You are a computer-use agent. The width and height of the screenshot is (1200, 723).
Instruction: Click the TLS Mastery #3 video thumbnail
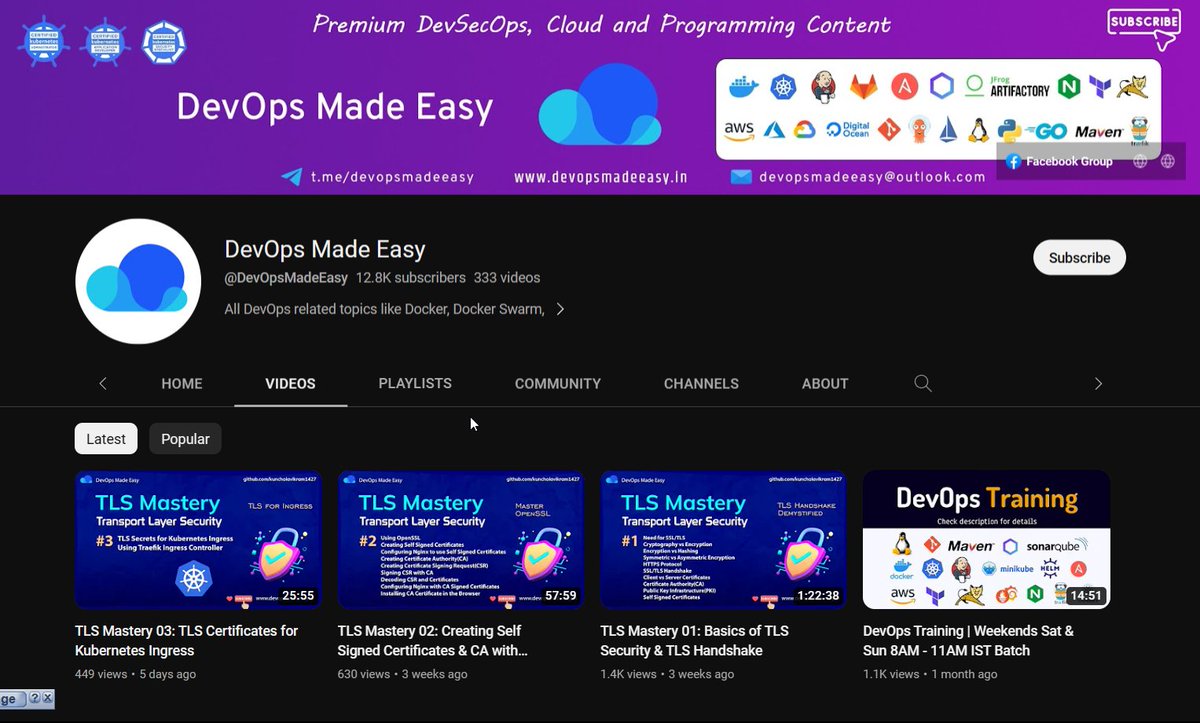pyautogui.click(x=198, y=539)
